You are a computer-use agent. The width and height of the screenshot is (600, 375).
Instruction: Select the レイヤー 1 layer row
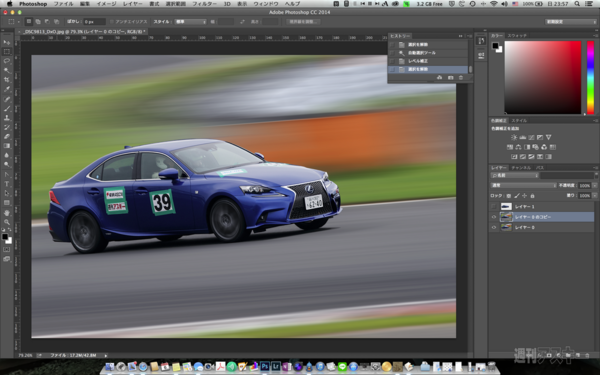point(542,207)
